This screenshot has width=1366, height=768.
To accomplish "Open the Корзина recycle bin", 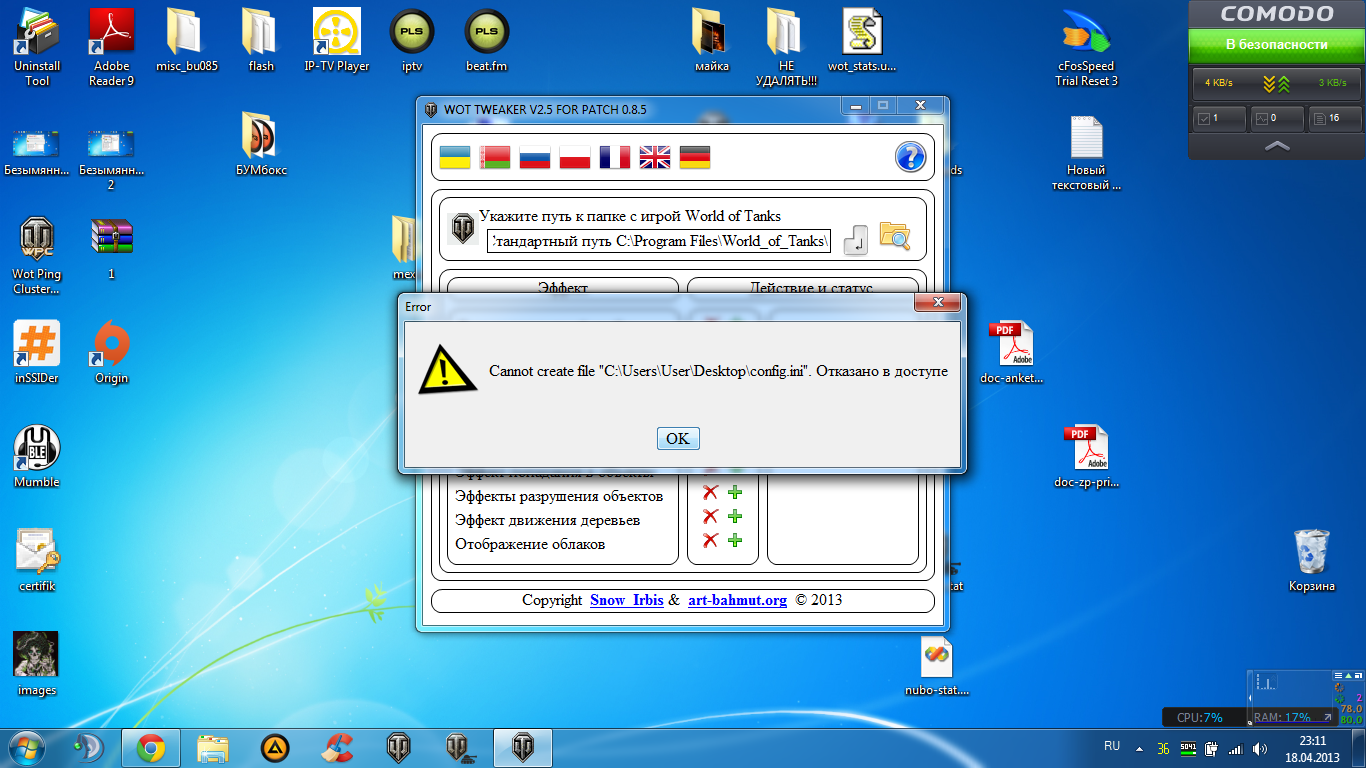I will (x=1311, y=560).
